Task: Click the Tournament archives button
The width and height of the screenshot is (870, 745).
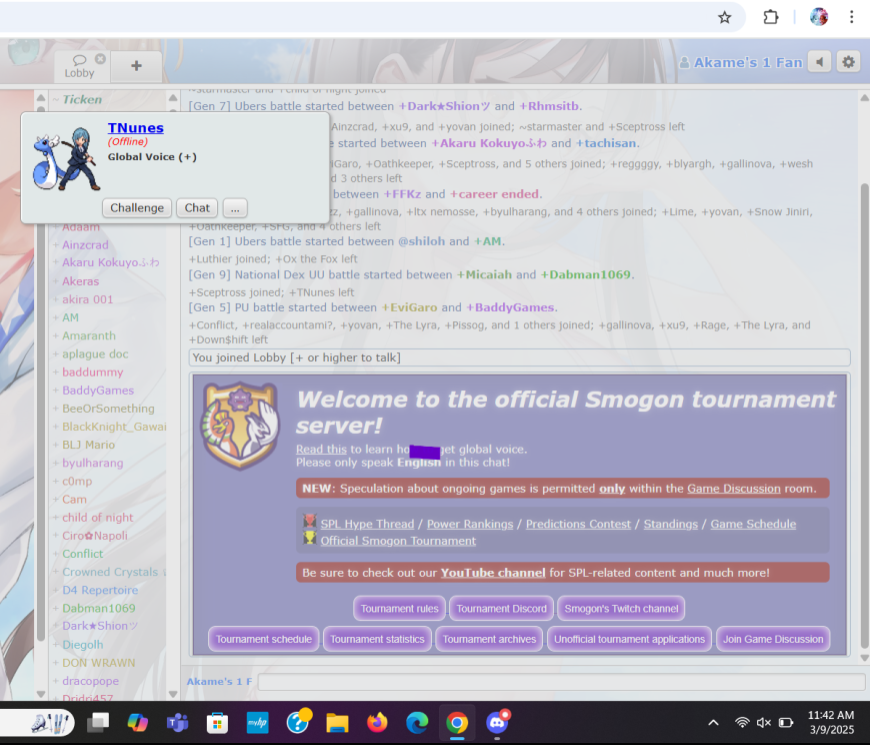Action: (489, 639)
